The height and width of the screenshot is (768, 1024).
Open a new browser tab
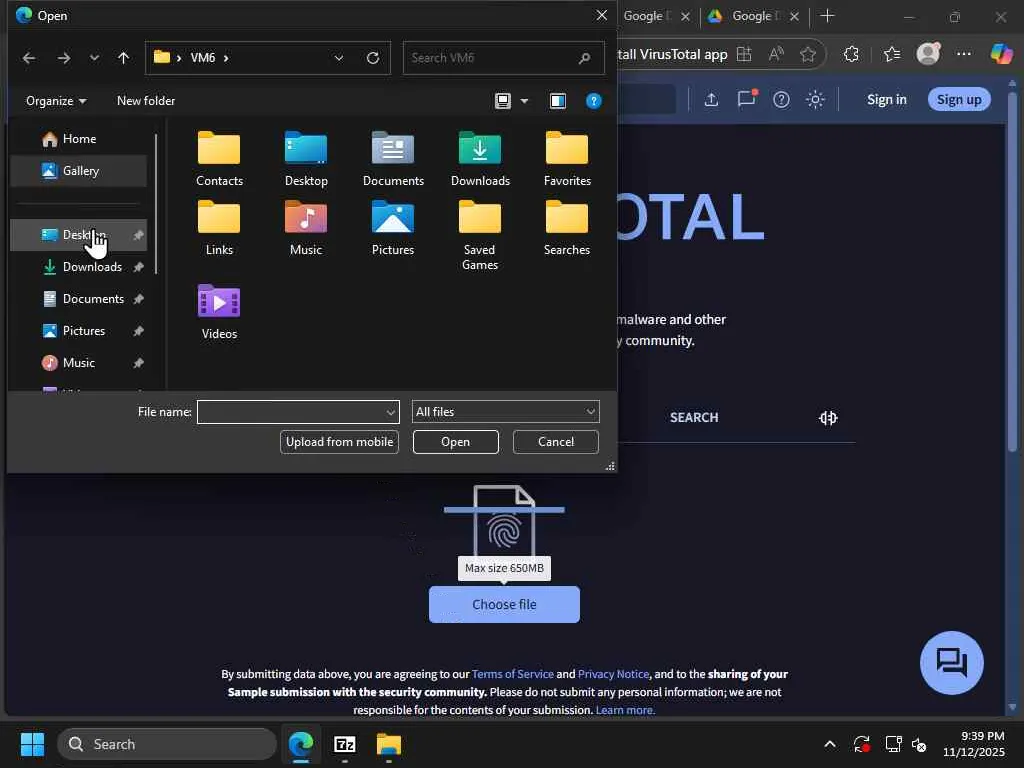[x=827, y=16]
